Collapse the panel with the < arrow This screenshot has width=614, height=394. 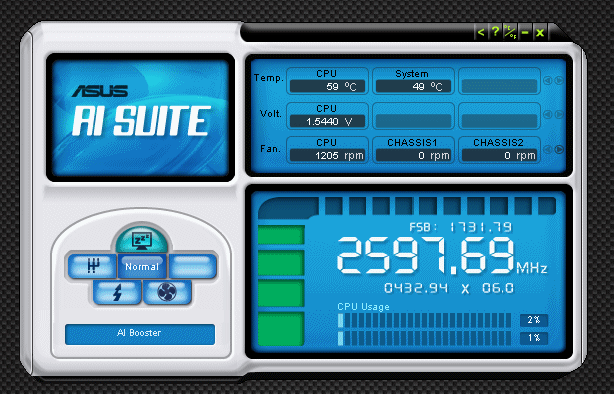[x=481, y=32]
